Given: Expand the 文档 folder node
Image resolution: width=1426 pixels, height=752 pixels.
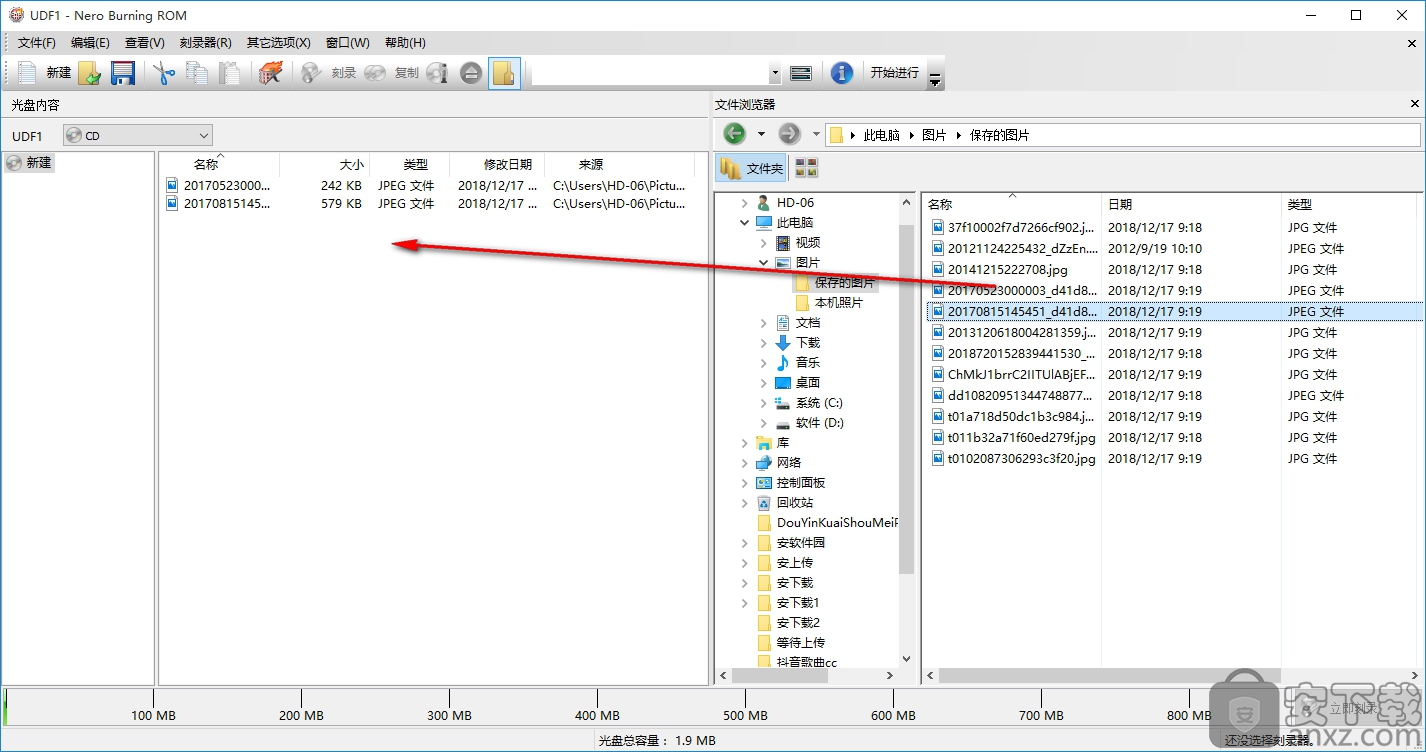Looking at the screenshot, I should [764, 322].
